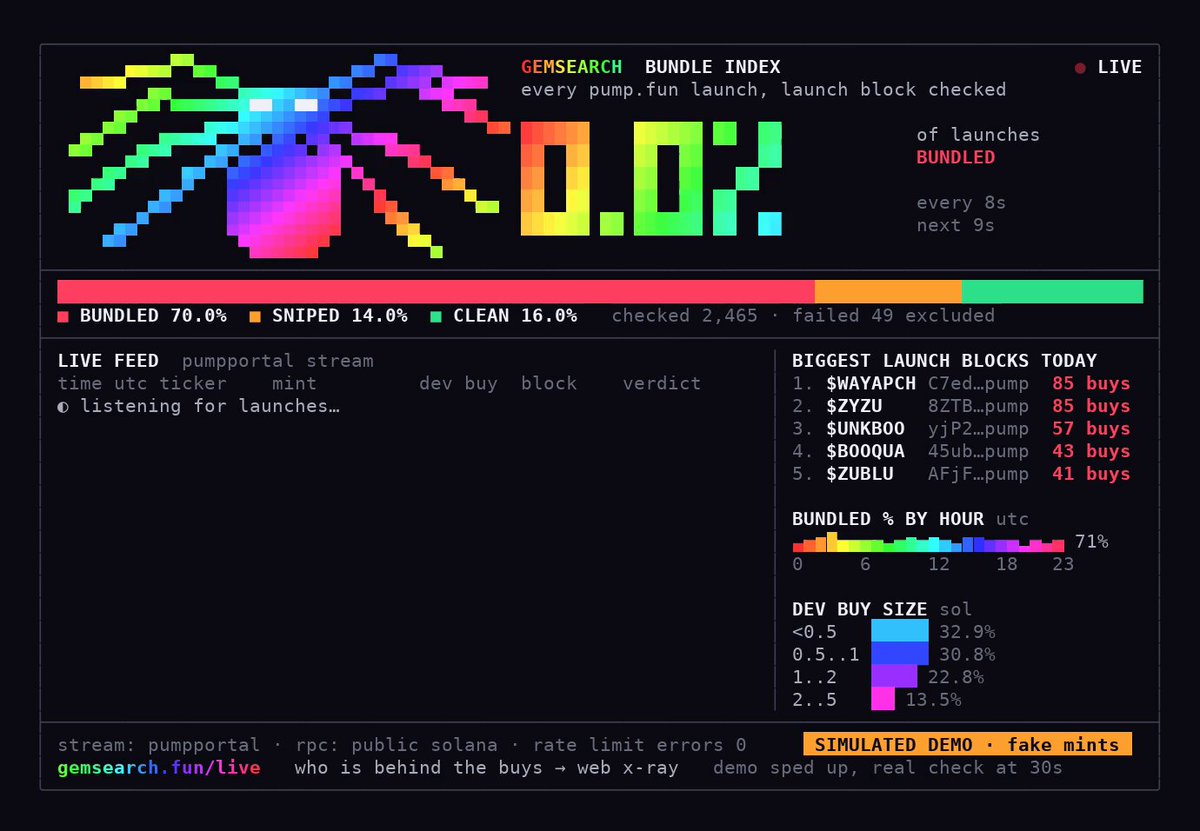The height and width of the screenshot is (831, 1200).
Task: Click the LIVE FEED heading
Action: pyautogui.click(x=108, y=361)
